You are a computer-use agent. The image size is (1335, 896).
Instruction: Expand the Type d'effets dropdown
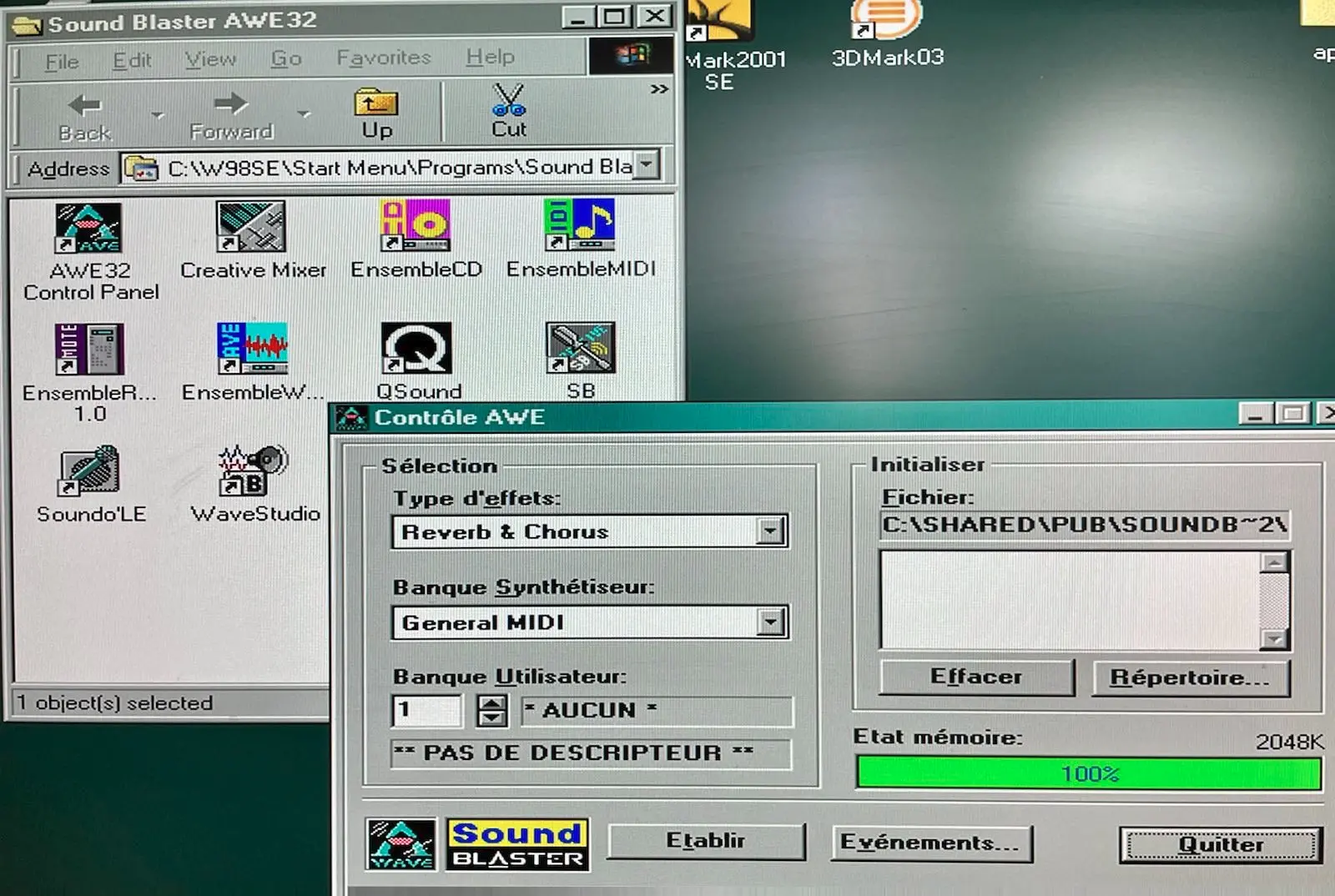tap(769, 531)
